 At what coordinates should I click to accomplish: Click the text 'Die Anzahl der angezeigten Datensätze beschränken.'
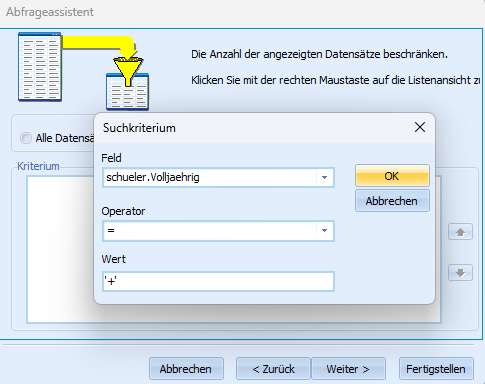point(319,54)
